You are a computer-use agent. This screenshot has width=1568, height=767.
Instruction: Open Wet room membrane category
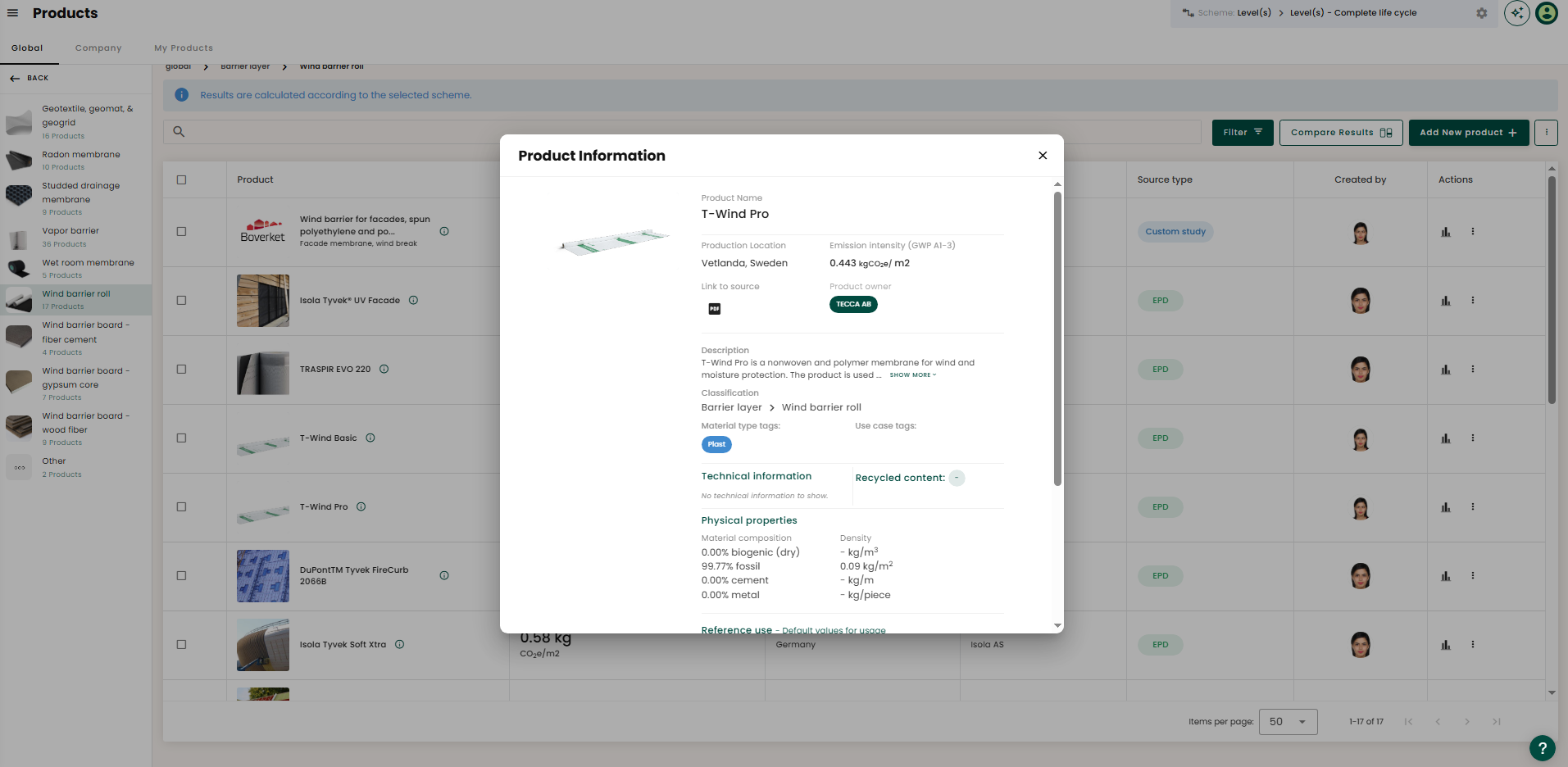pyautogui.click(x=76, y=269)
